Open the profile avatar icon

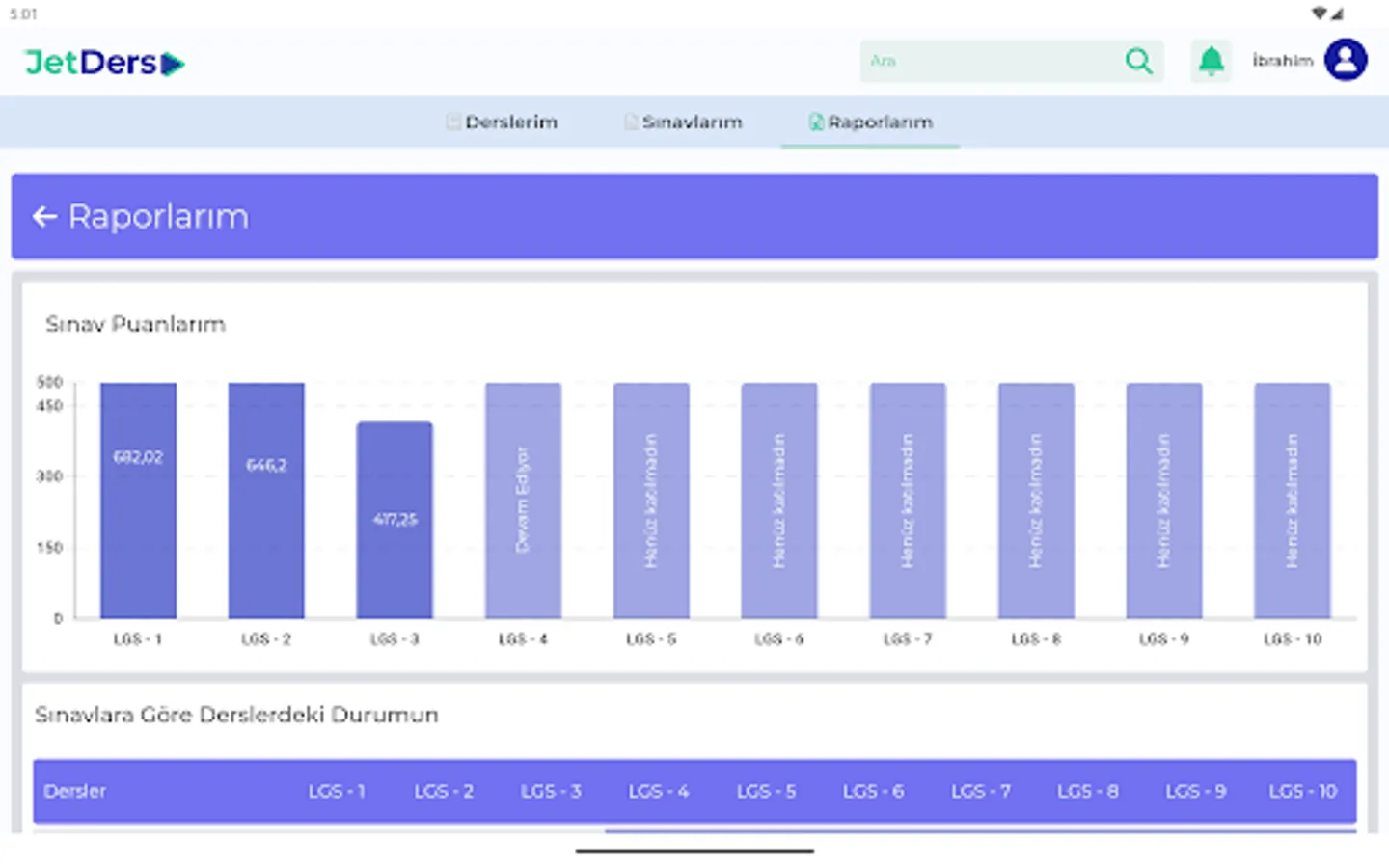(x=1346, y=60)
